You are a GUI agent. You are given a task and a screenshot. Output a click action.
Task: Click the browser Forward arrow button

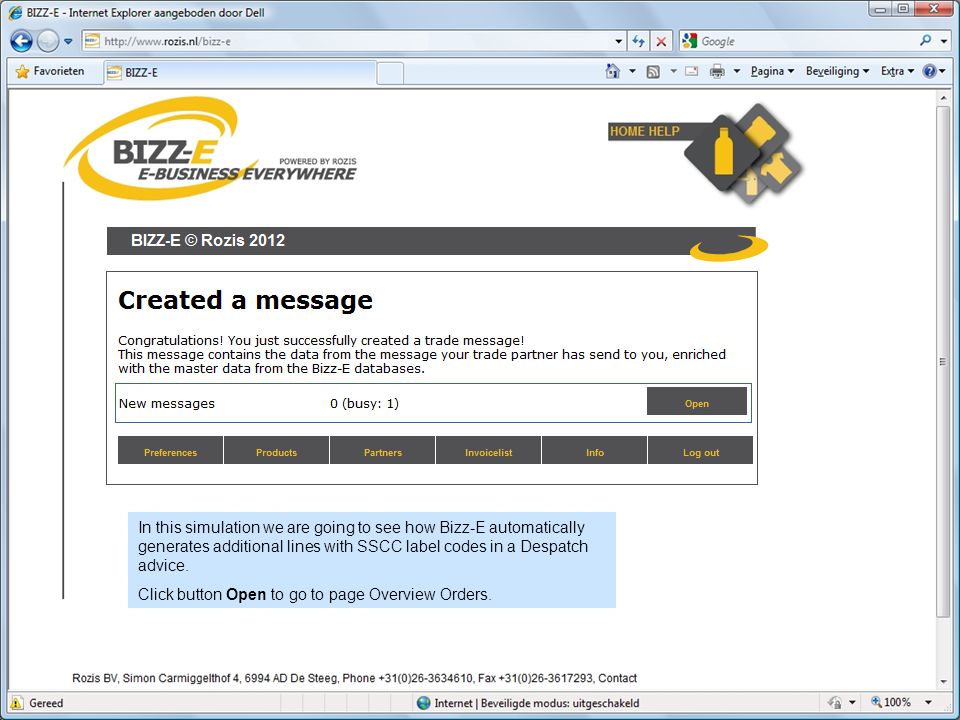(48, 41)
